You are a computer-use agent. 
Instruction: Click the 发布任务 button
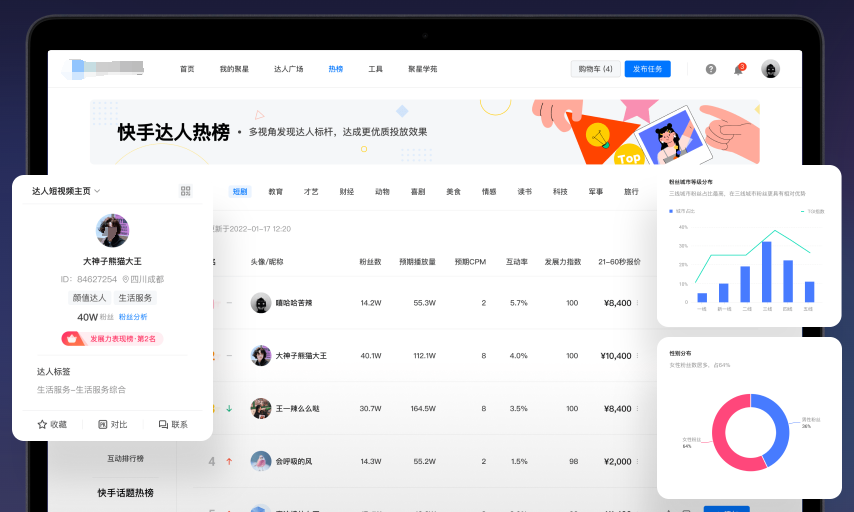point(648,69)
